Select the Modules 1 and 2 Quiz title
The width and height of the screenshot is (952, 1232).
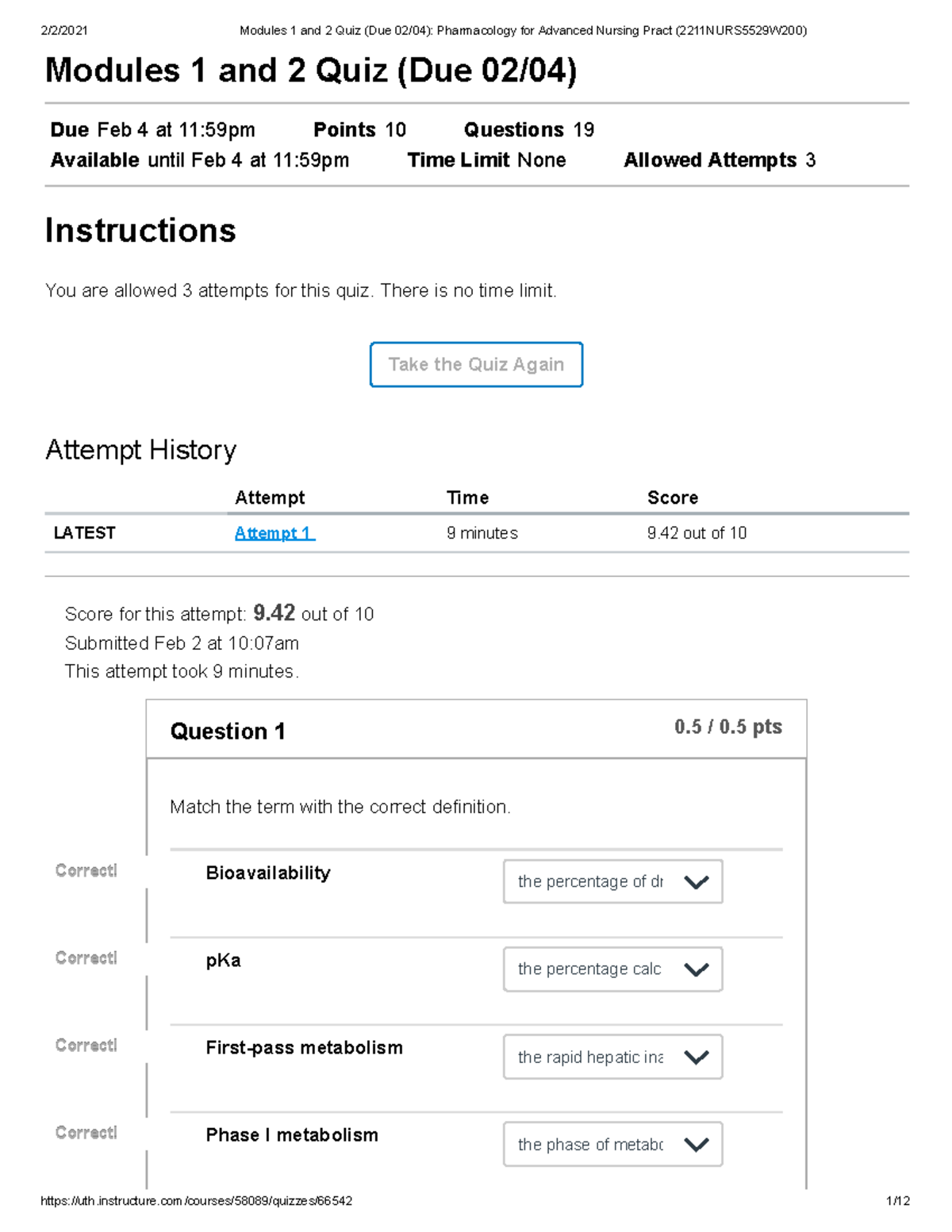click(x=313, y=71)
